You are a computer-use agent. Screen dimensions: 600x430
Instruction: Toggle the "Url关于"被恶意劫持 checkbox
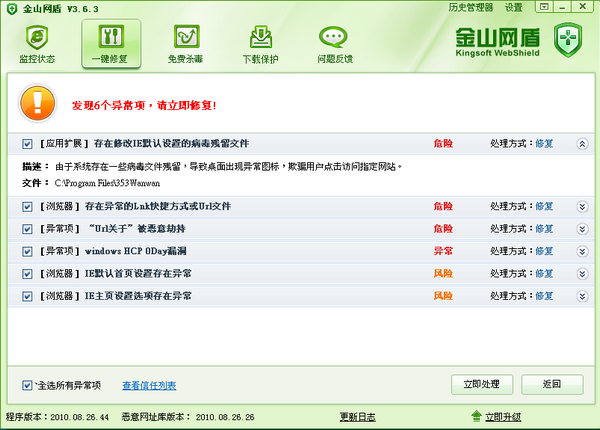tap(27, 229)
